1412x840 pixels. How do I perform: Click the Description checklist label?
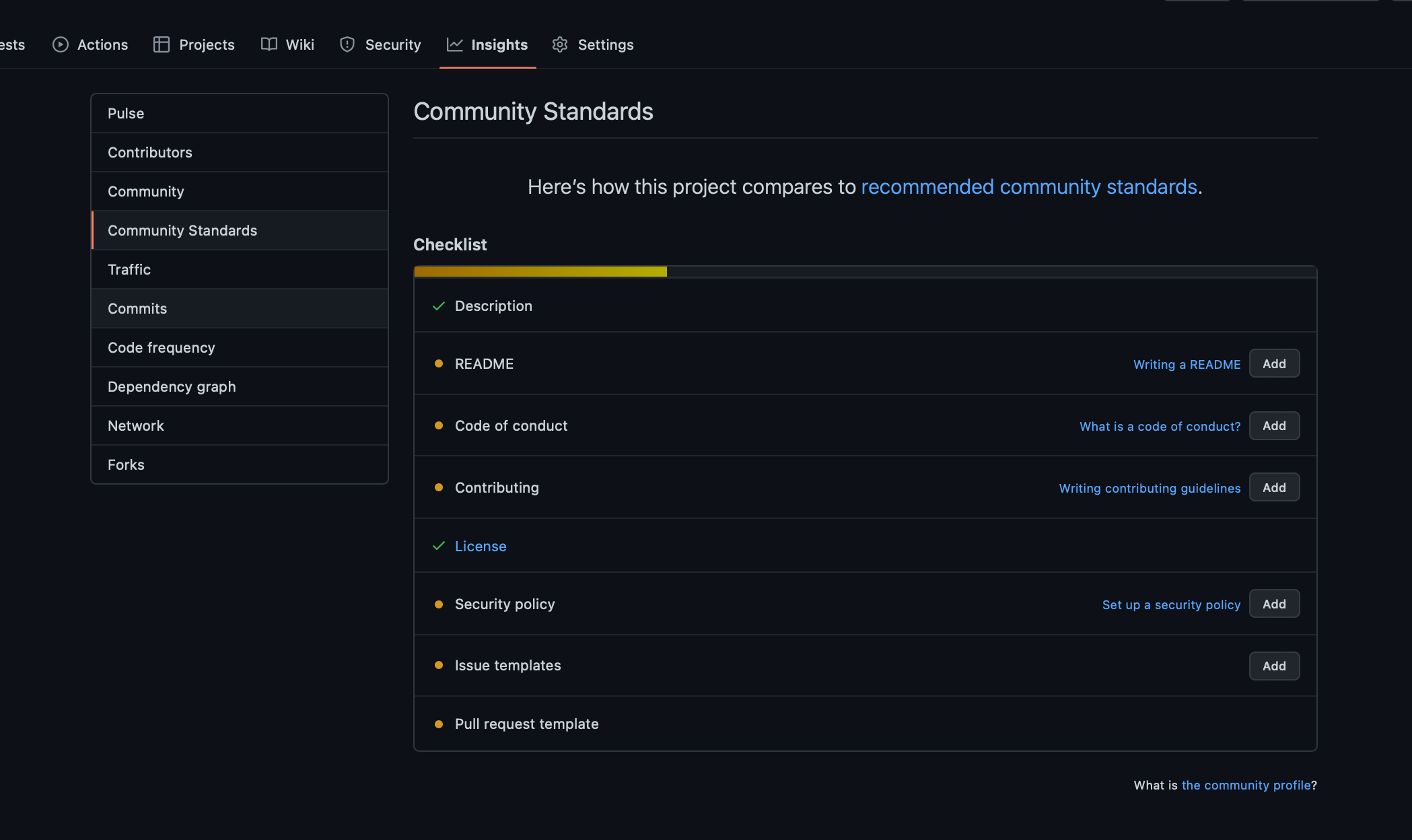pyautogui.click(x=493, y=306)
